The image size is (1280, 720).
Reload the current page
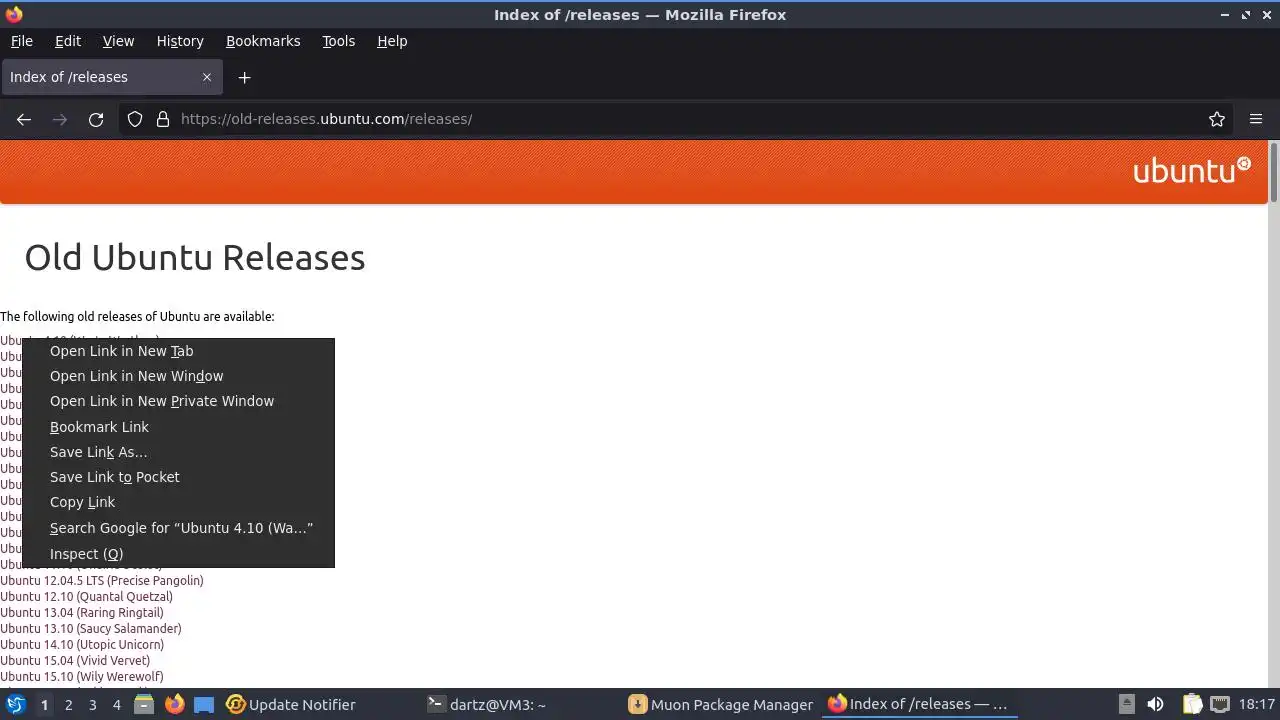[x=96, y=119]
